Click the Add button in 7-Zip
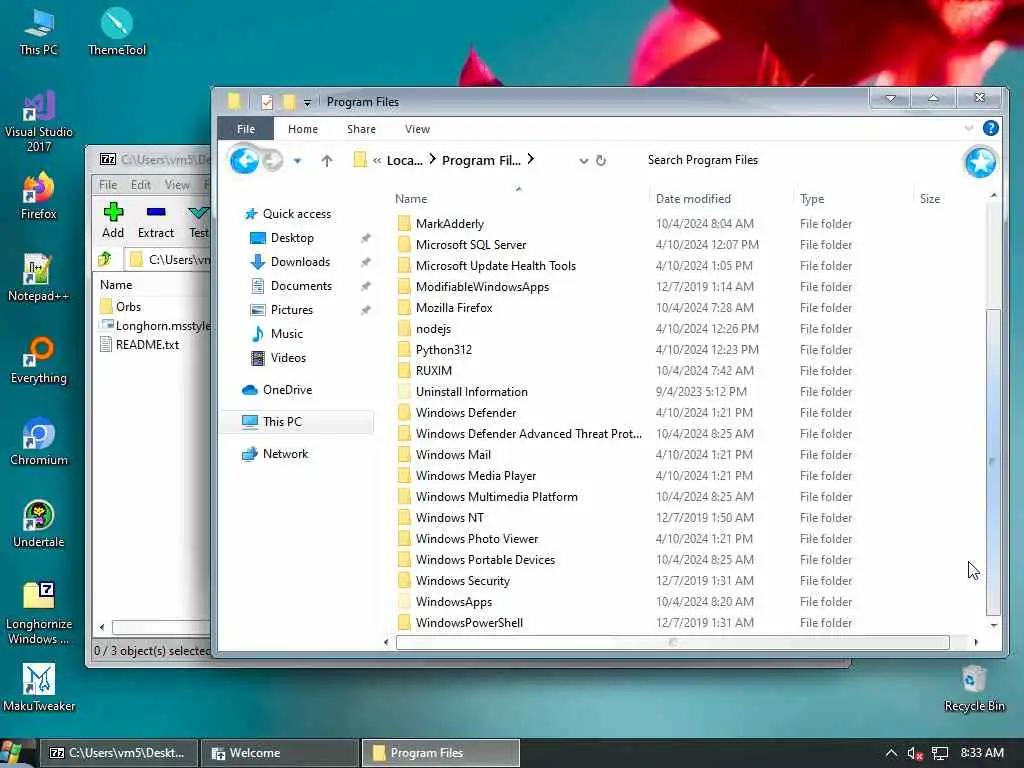The height and width of the screenshot is (768, 1024). coord(113,220)
